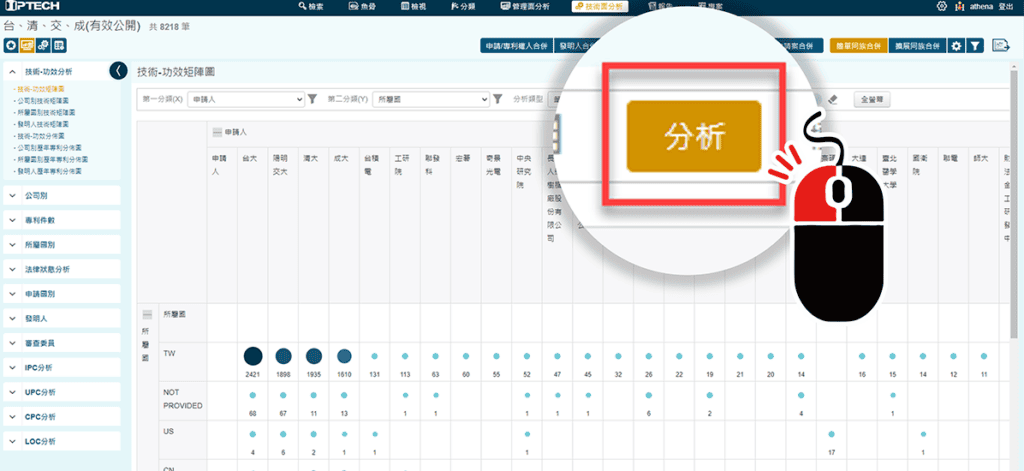
Task: Click the filter icon next to 第二分類 dropdown
Action: click(498, 99)
